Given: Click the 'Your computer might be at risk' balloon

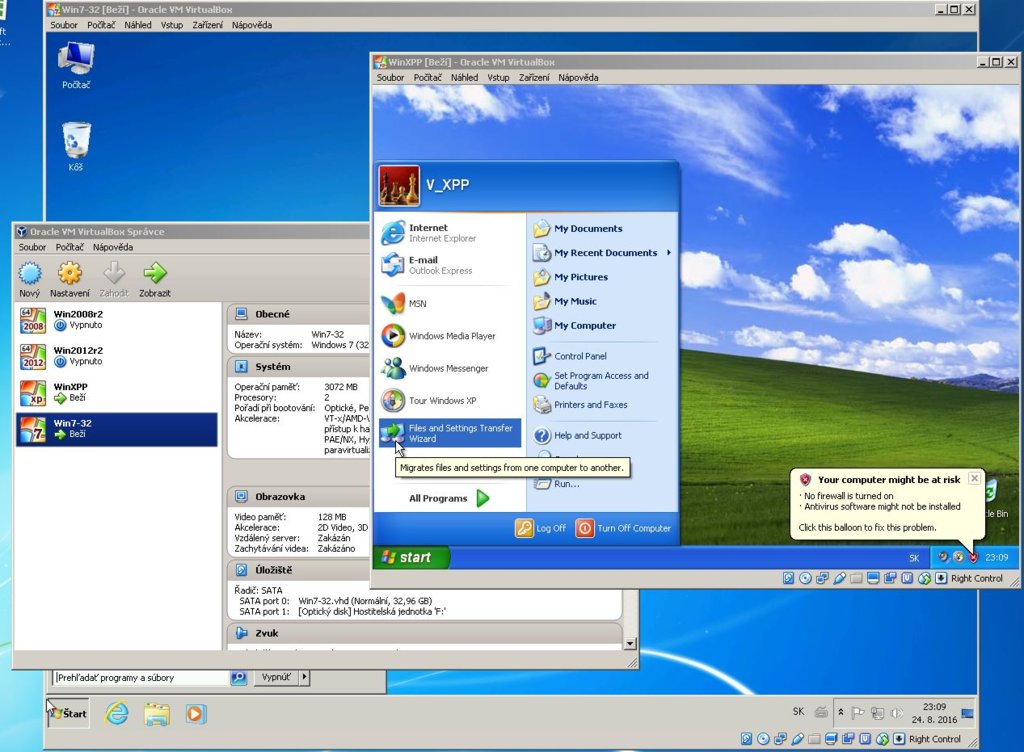Looking at the screenshot, I should pos(886,503).
